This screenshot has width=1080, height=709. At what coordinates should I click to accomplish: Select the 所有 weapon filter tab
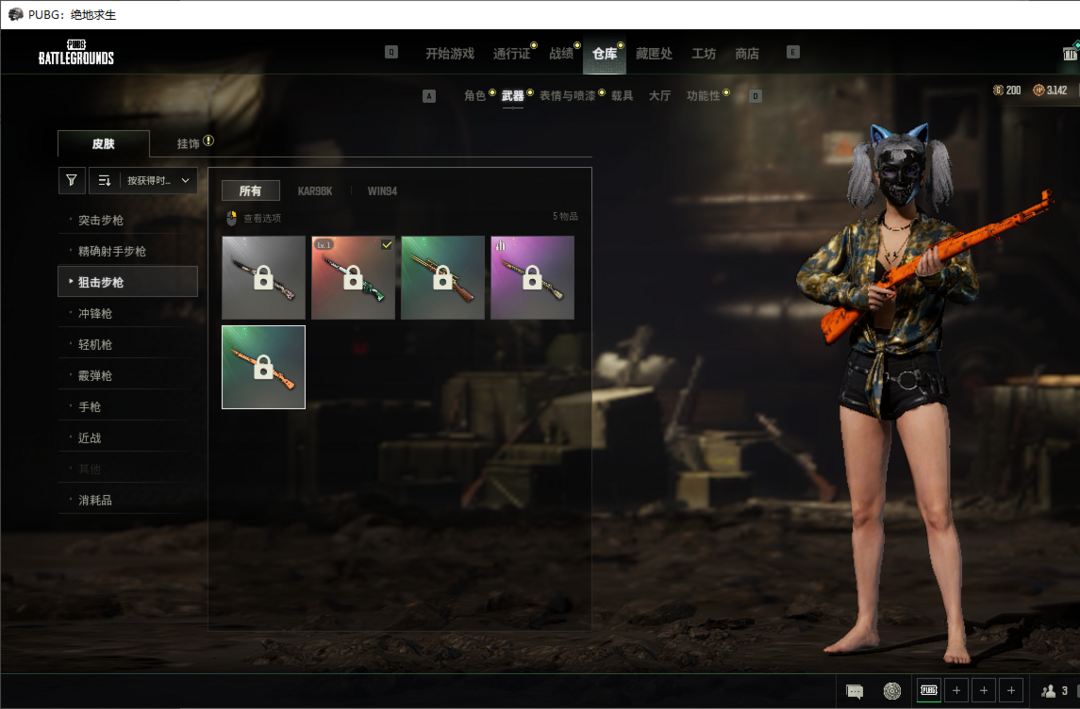[x=251, y=191]
